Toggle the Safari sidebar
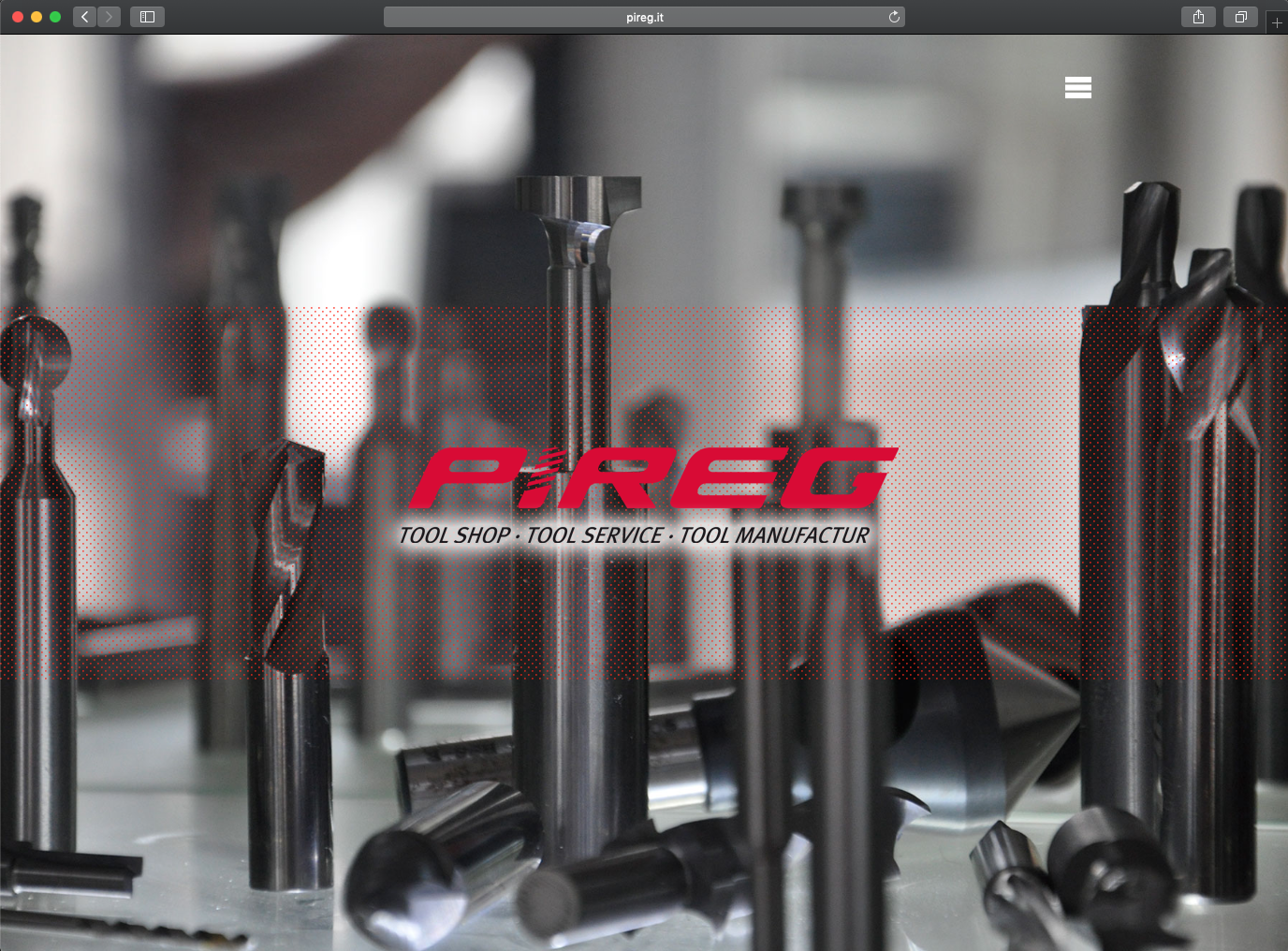 (x=147, y=17)
